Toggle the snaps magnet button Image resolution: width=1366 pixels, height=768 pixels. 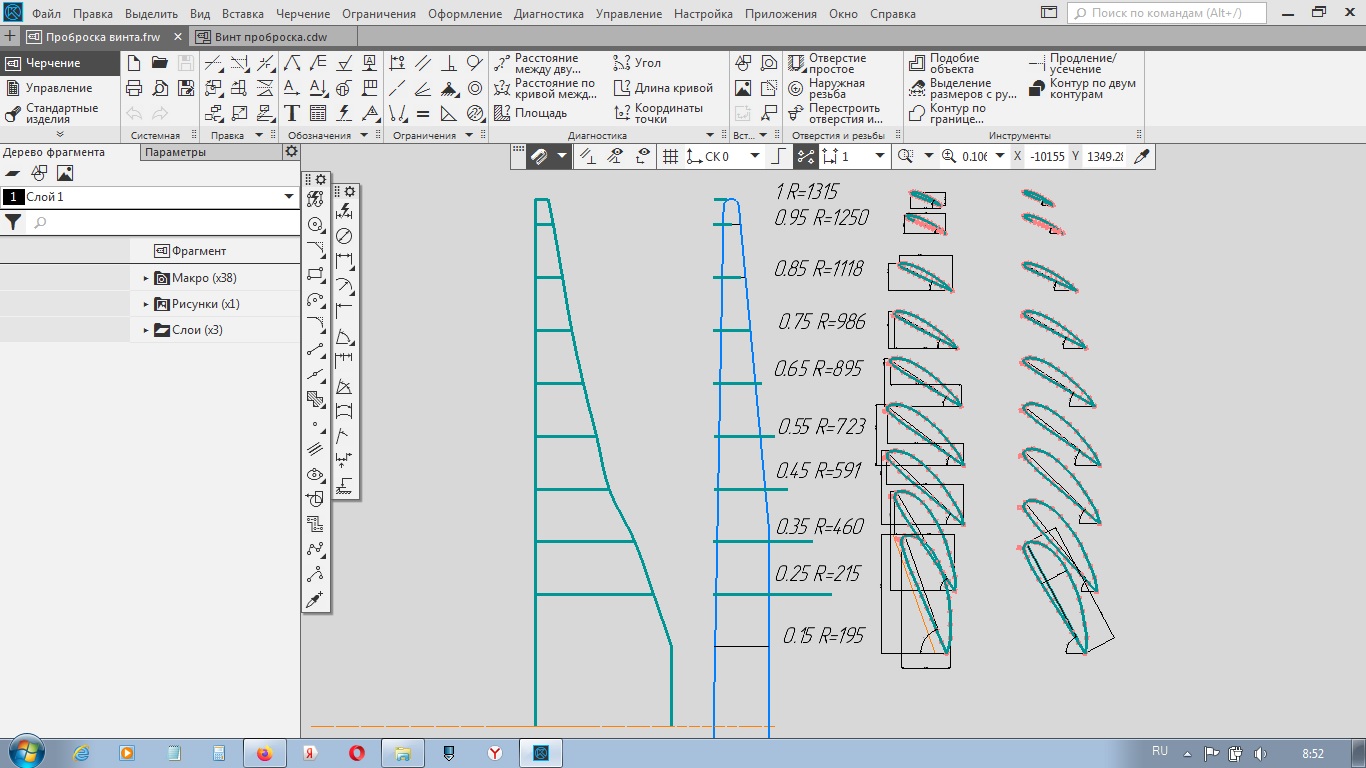point(539,156)
